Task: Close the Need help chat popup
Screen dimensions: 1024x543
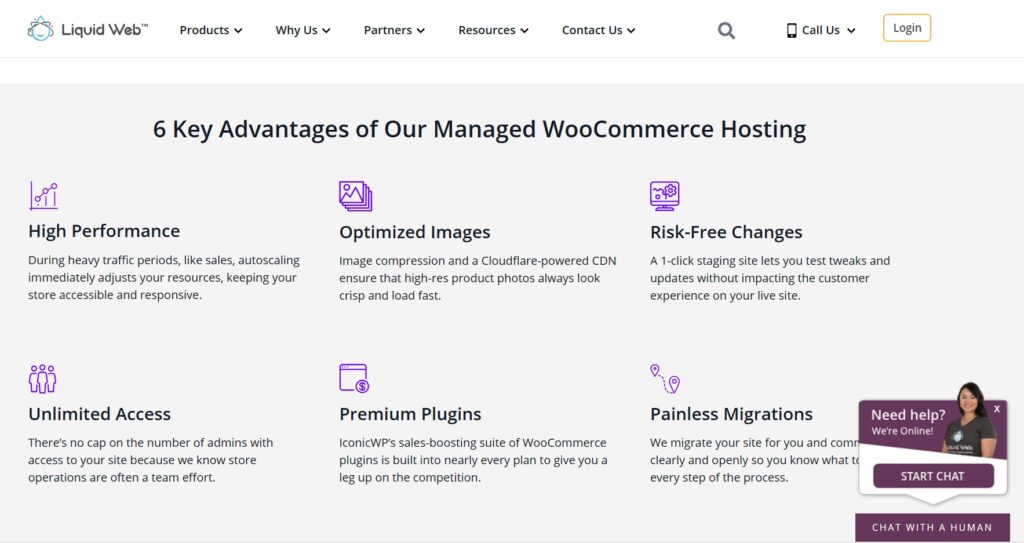Action: click(x=997, y=409)
